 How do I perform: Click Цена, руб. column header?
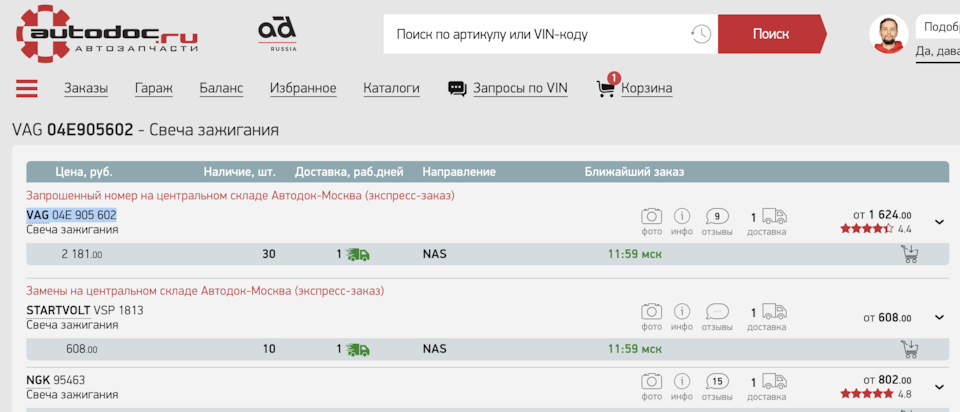point(84,172)
